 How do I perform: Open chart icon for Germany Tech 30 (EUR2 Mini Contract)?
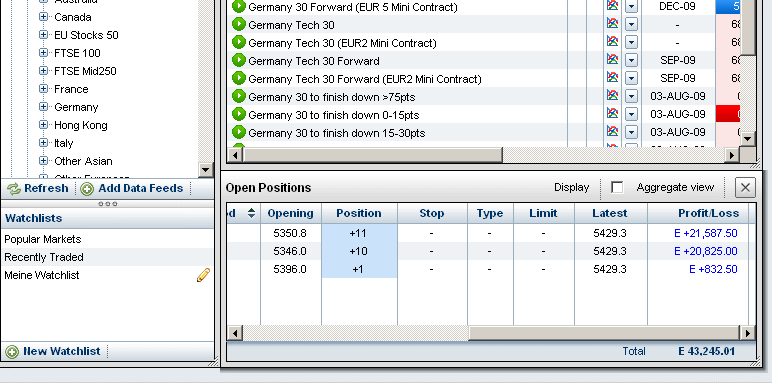tap(612, 41)
